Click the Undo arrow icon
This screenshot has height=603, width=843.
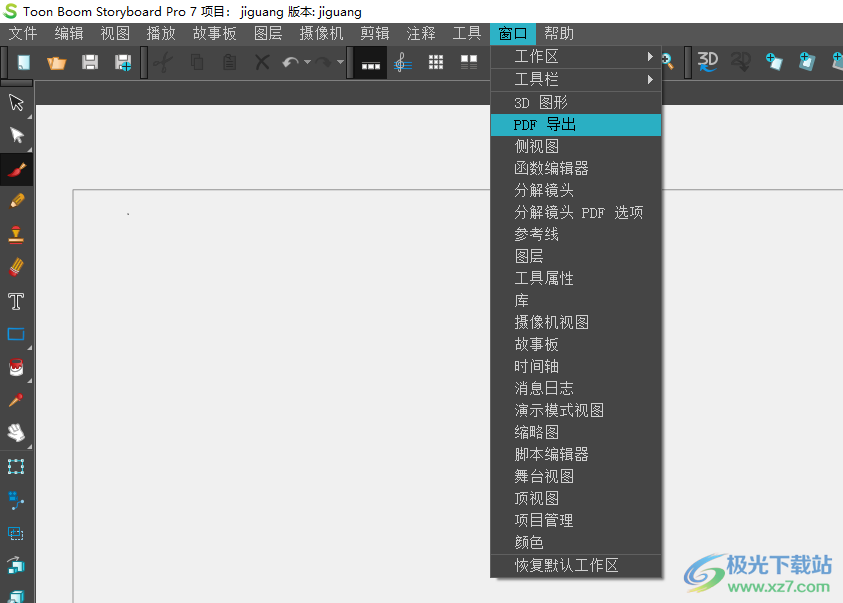(x=291, y=63)
